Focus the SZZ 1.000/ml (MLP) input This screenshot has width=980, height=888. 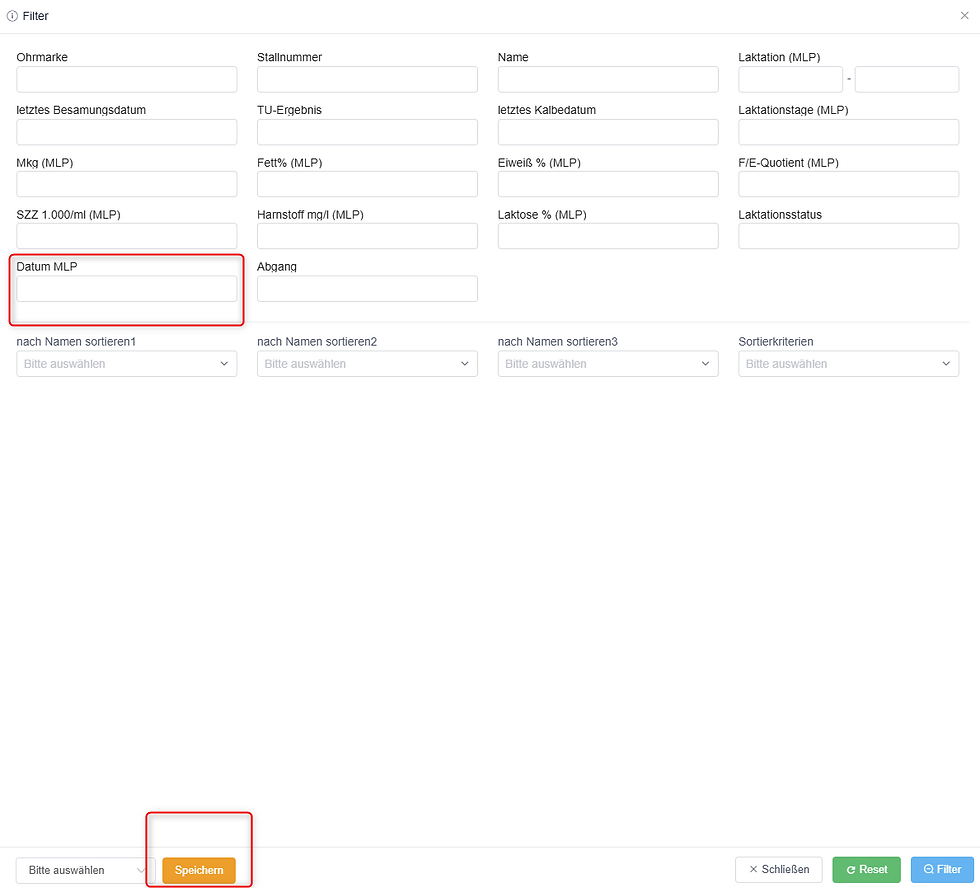126,236
